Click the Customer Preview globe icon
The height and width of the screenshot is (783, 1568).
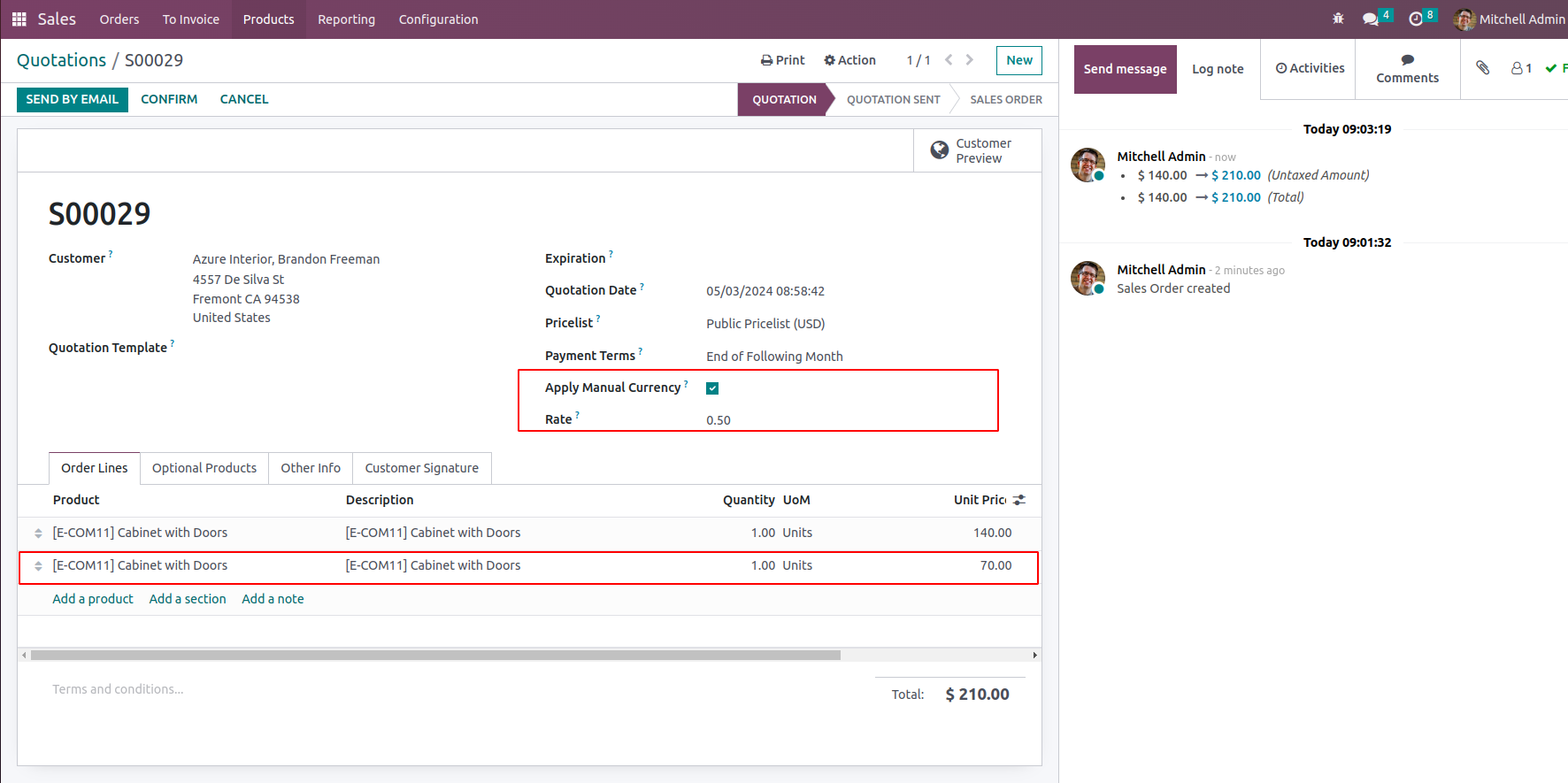click(x=939, y=150)
